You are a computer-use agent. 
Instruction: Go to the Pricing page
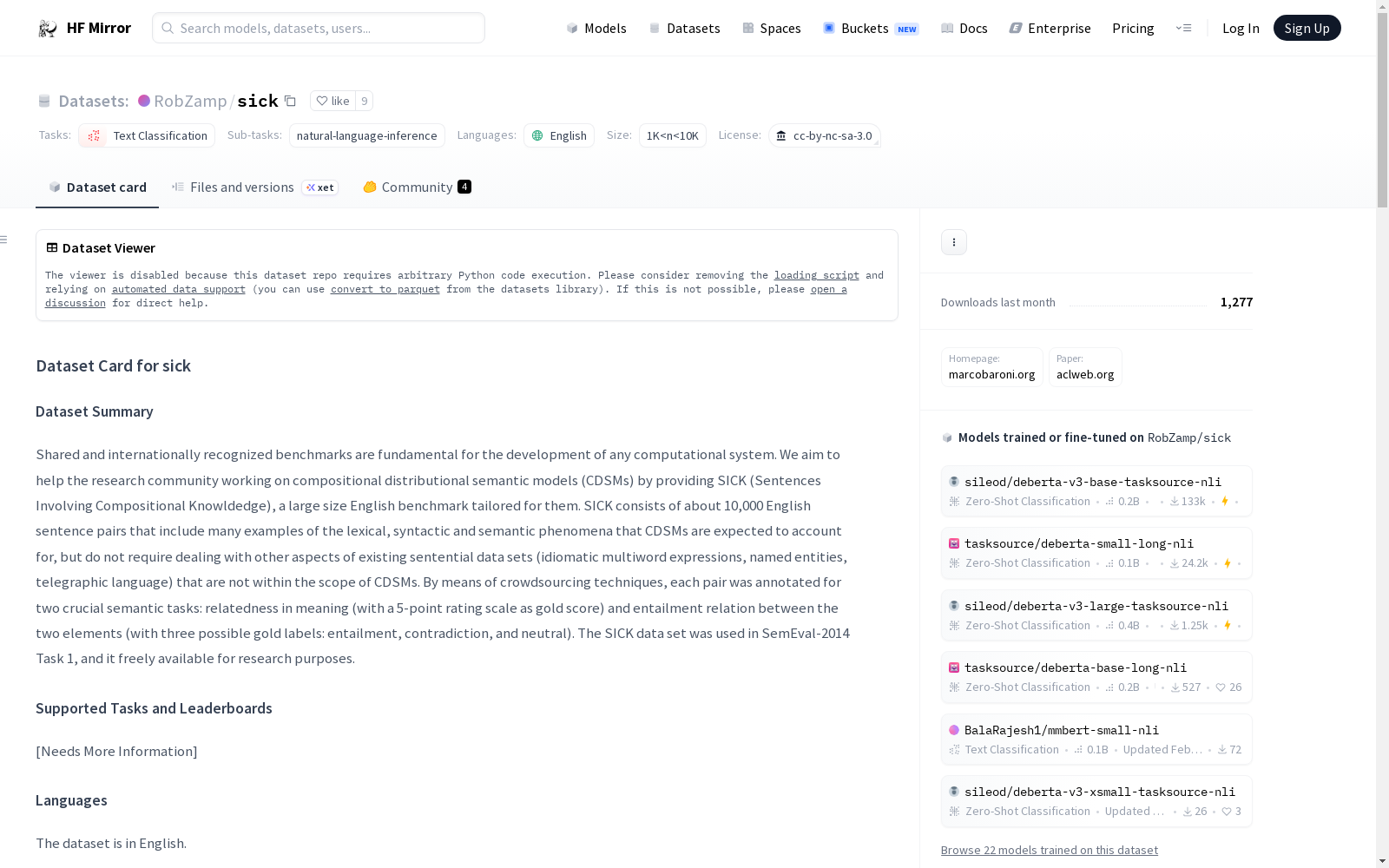[x=1133, y=29]
